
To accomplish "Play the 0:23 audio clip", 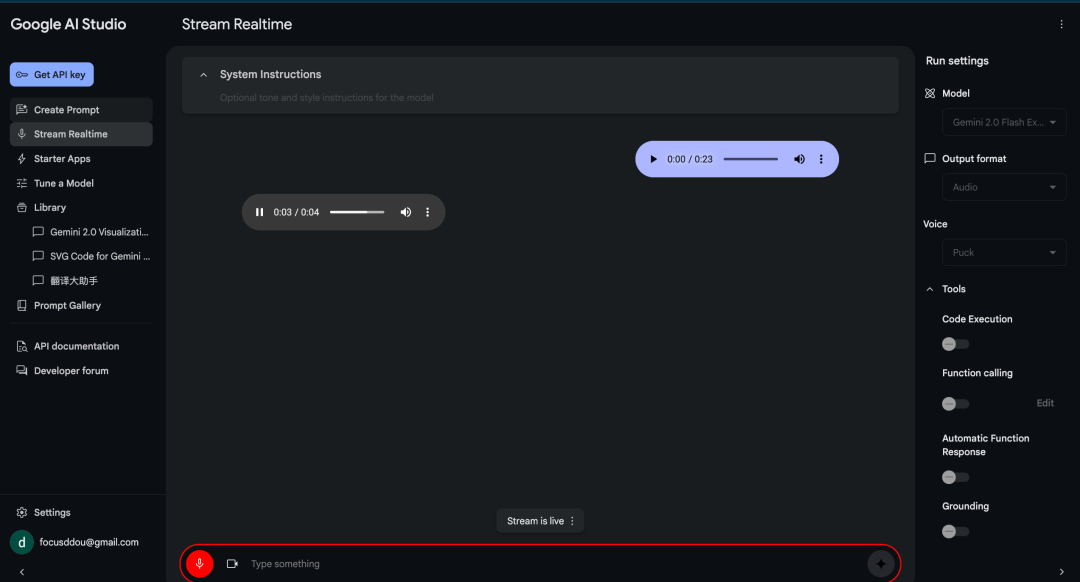I will [653, 159].
